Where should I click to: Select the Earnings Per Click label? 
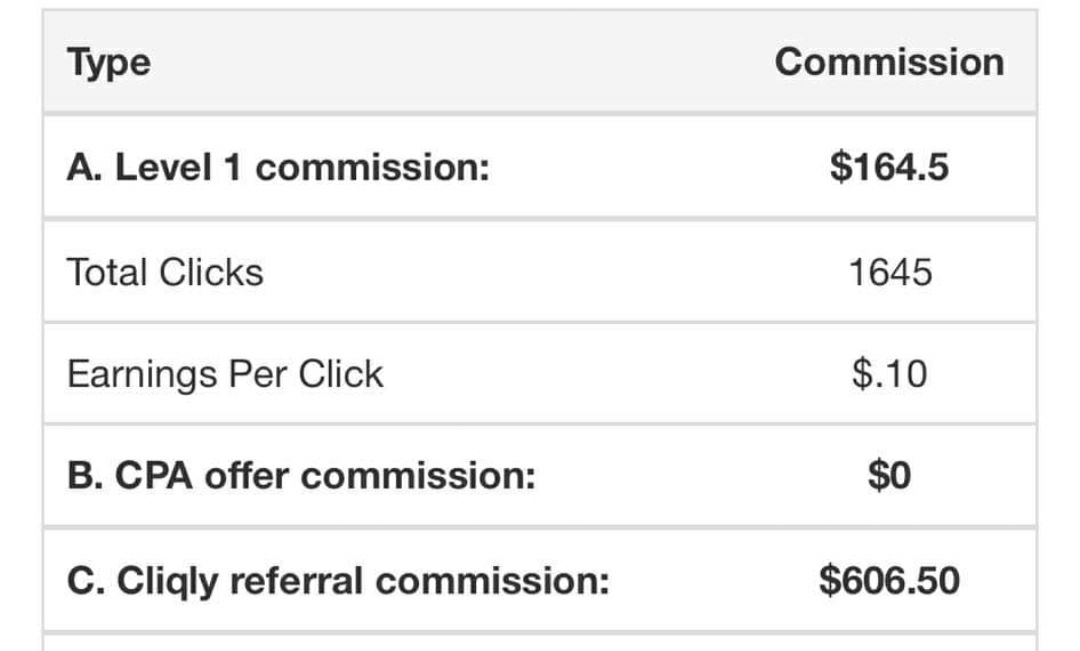tap(225, 374)
